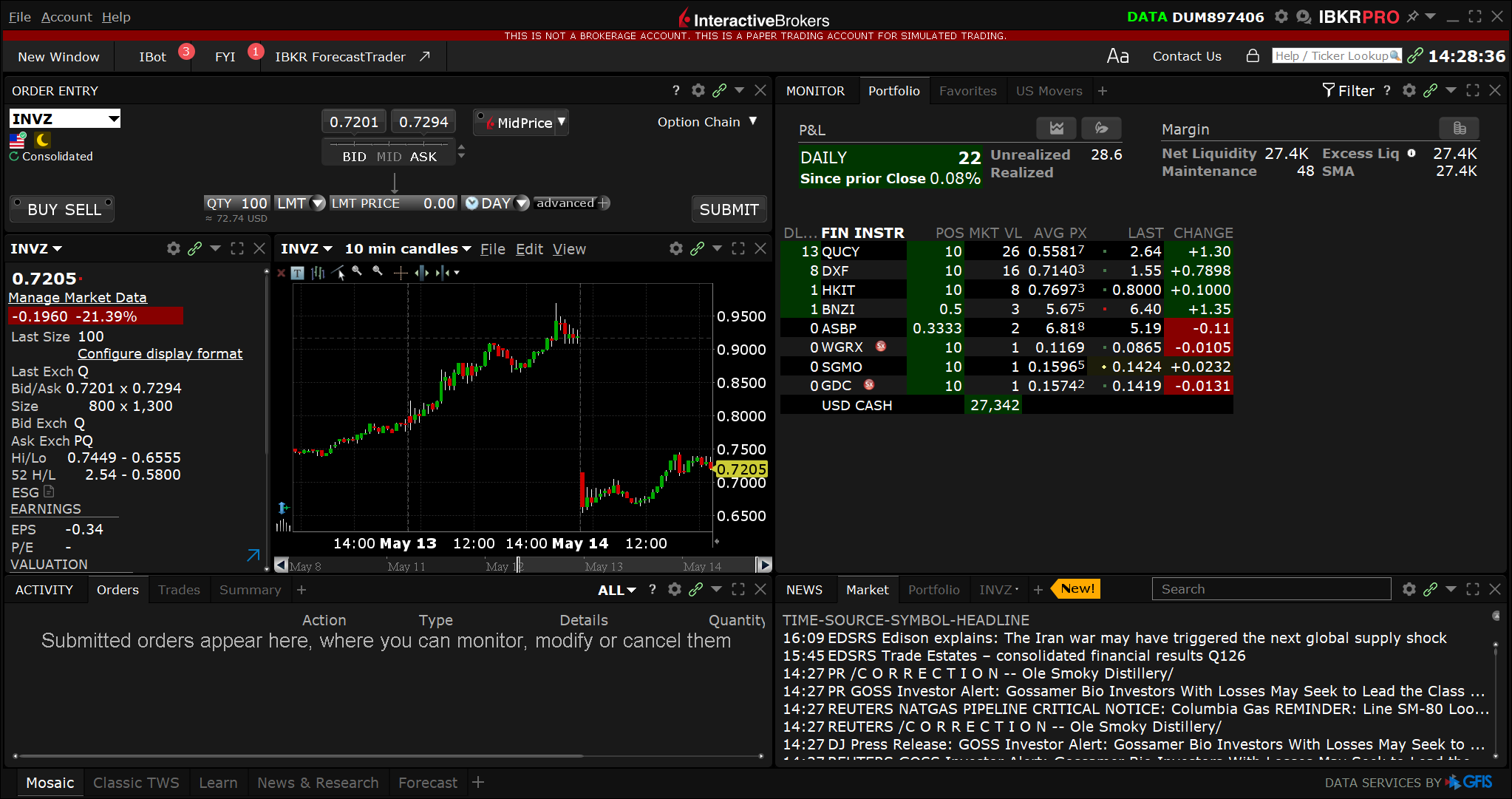This screenshot has width=1512, height=799.
Task: Expand the Option Chain dropdown
Action: pyautogui.click(x=707, y=122)
